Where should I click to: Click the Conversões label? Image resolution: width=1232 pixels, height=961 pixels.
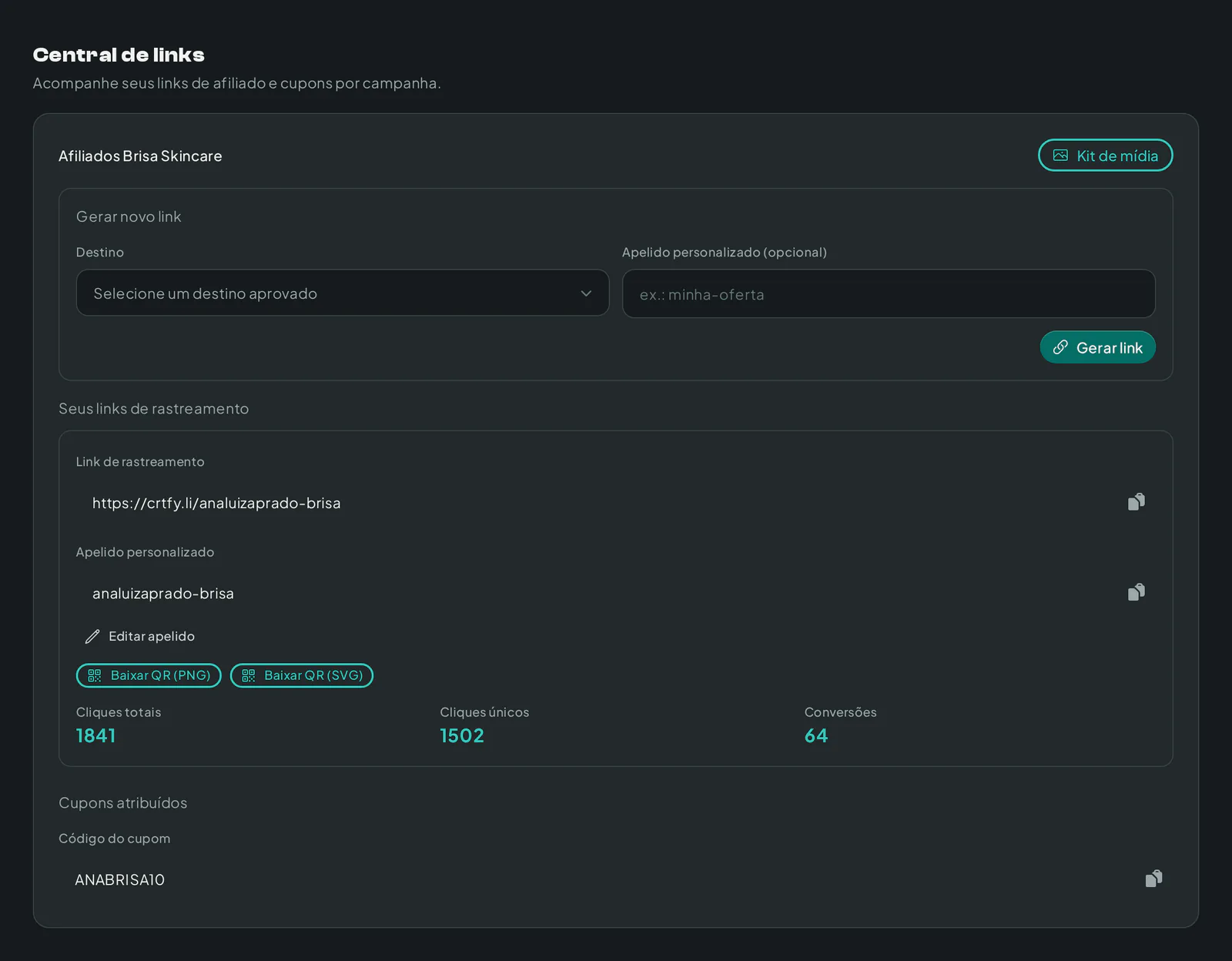(841, 712)
